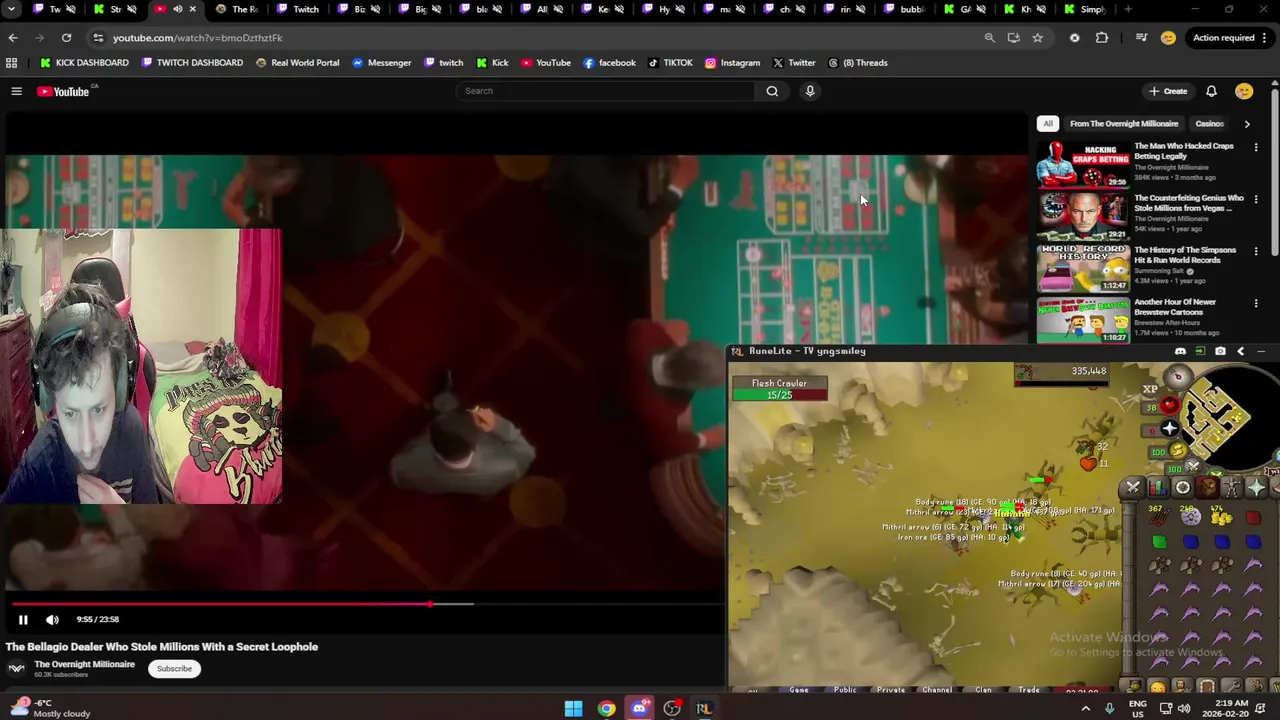Viewport: 1280px width, 720px height.
Task: Select the Public chat tab in RuneLite
Action: point(845,689)
